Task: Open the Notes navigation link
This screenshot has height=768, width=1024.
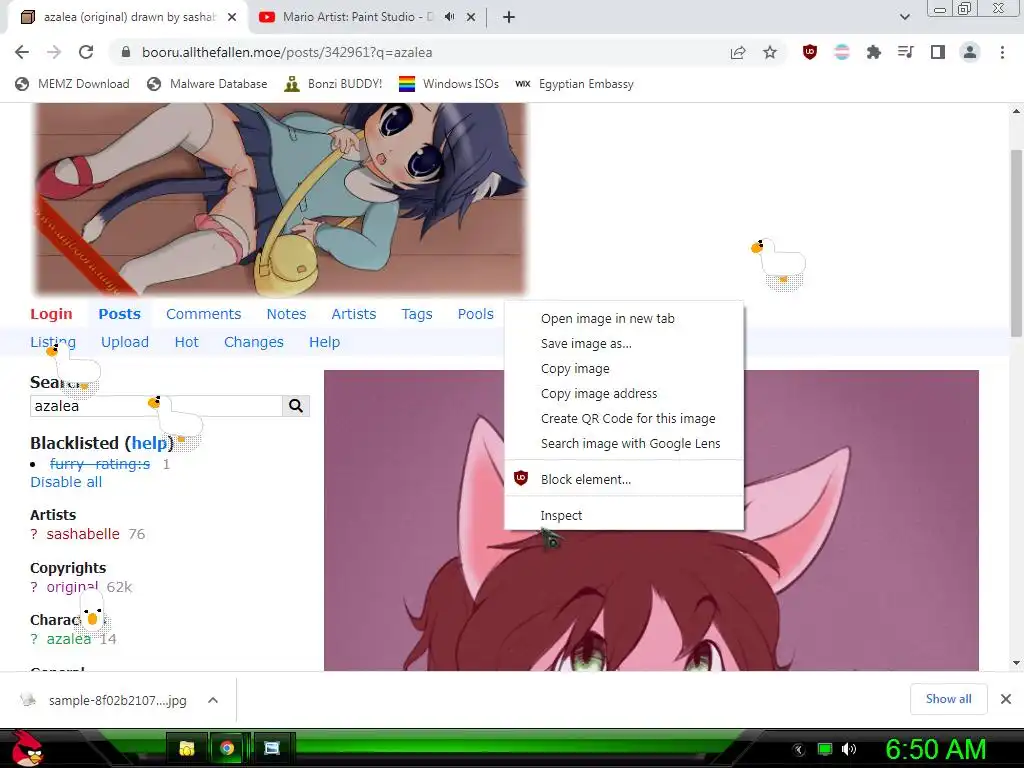Action: (286, 314)
